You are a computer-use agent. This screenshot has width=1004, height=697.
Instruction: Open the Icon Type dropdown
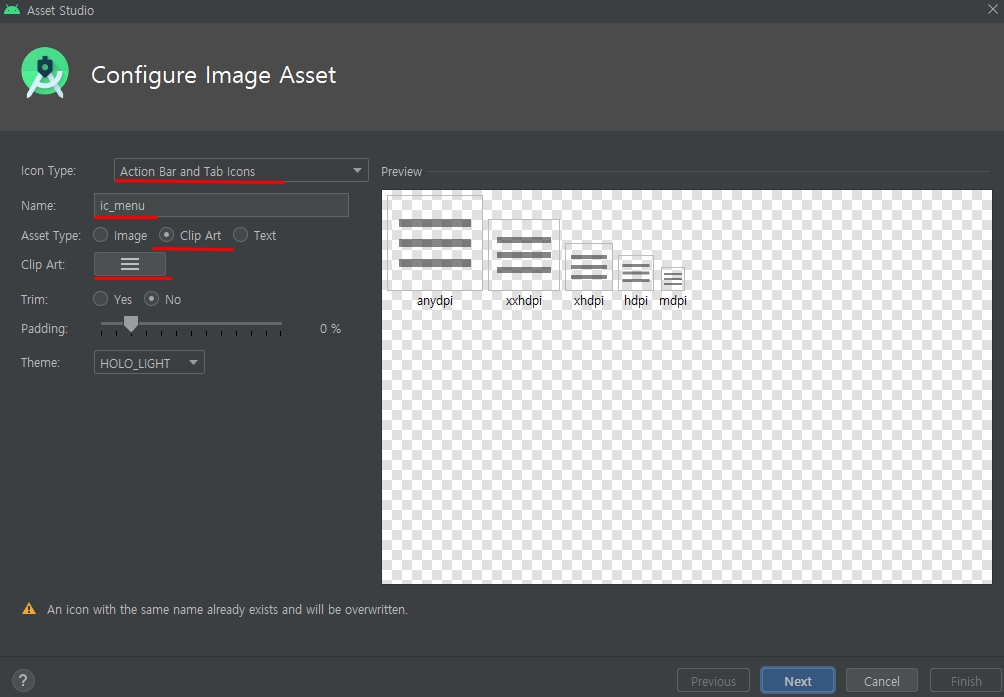click(x=241, y=171)
